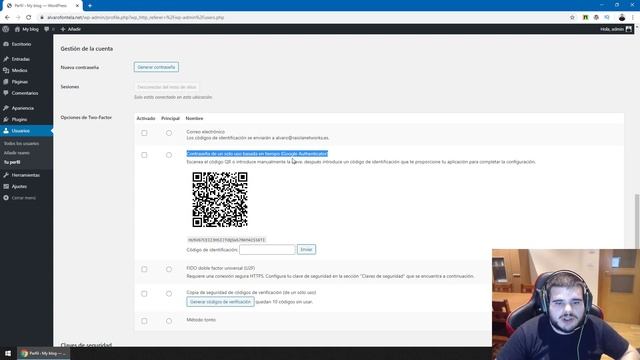640x360 pixels.
Task: Click the highlighted Google Authenticator title
Action: (257, 153)
